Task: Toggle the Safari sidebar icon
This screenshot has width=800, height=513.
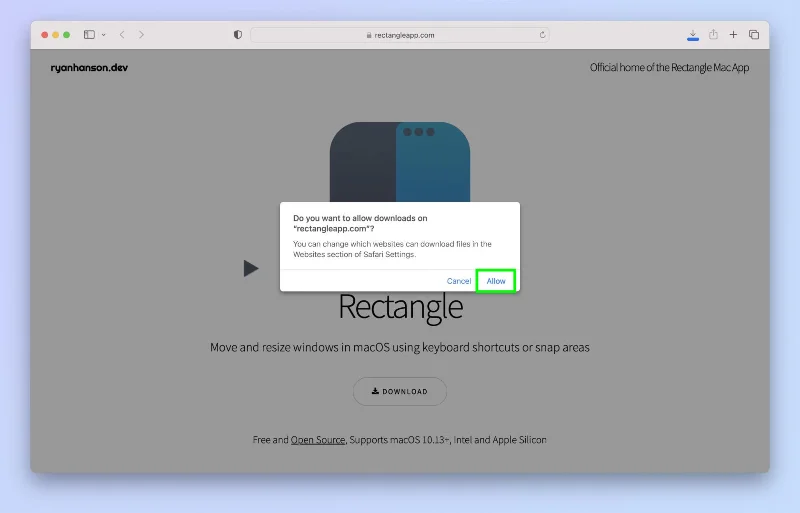Action: click(89, 35)
